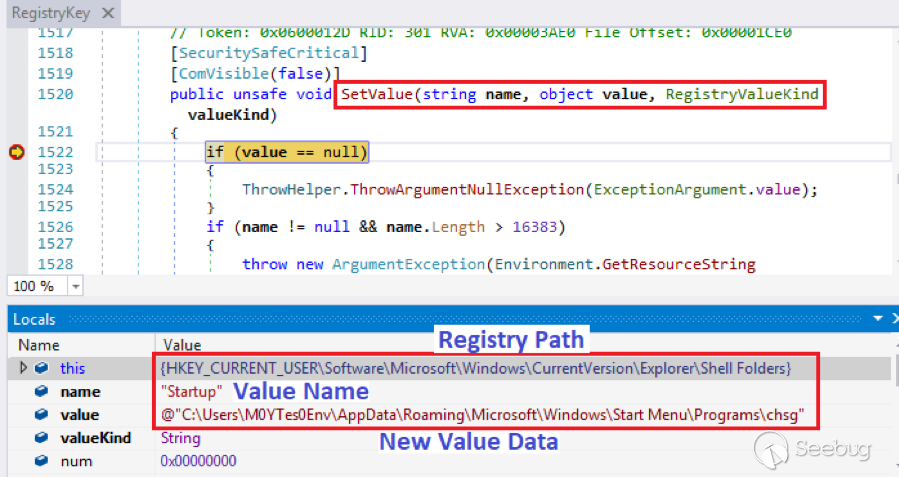This screenshot has width=899, height=477.
Task: Click the "Startup" value cell
Action: pyautogui.click(x=191, y=392)
